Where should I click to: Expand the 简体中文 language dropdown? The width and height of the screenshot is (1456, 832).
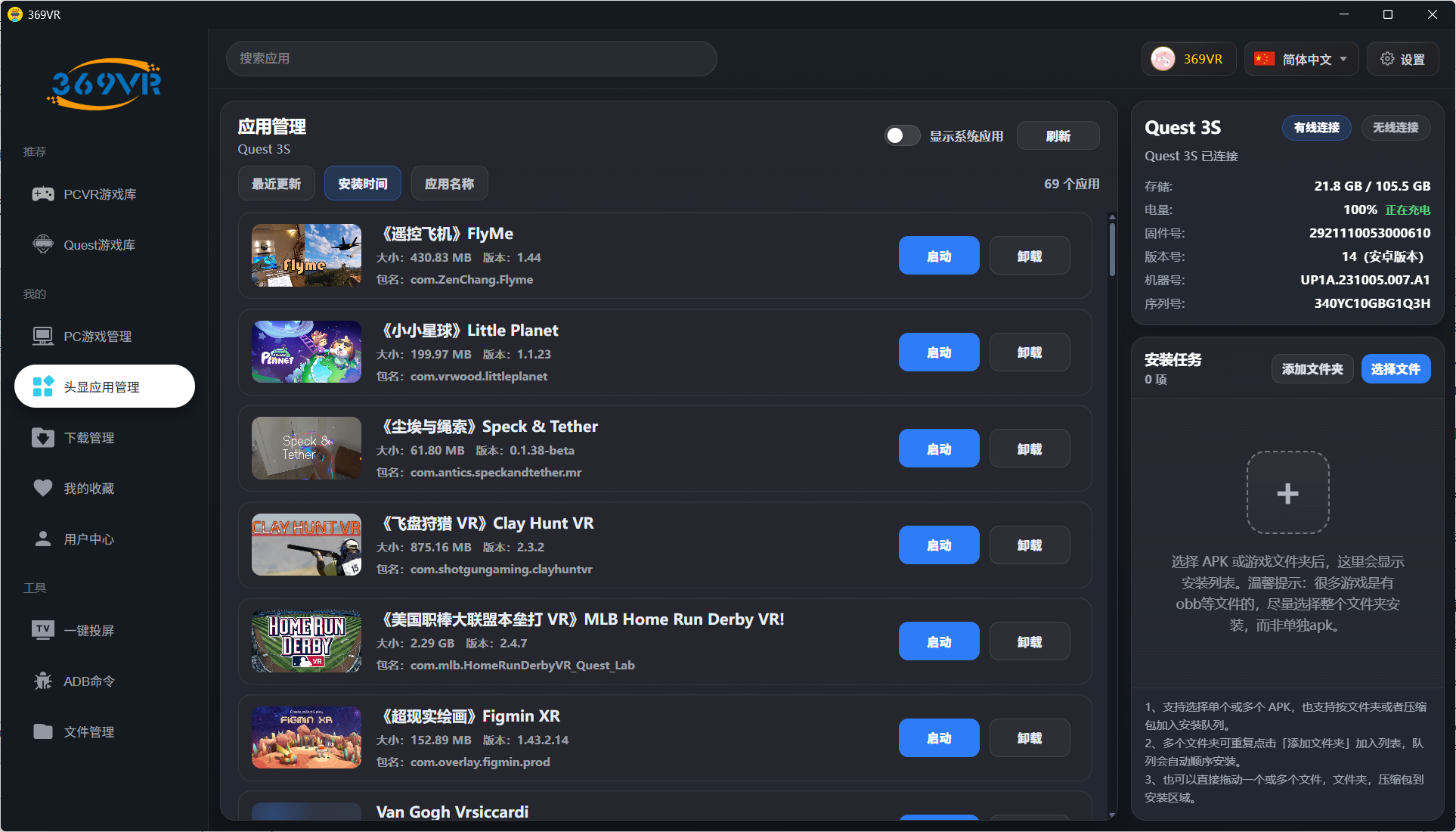point(1301,59)
